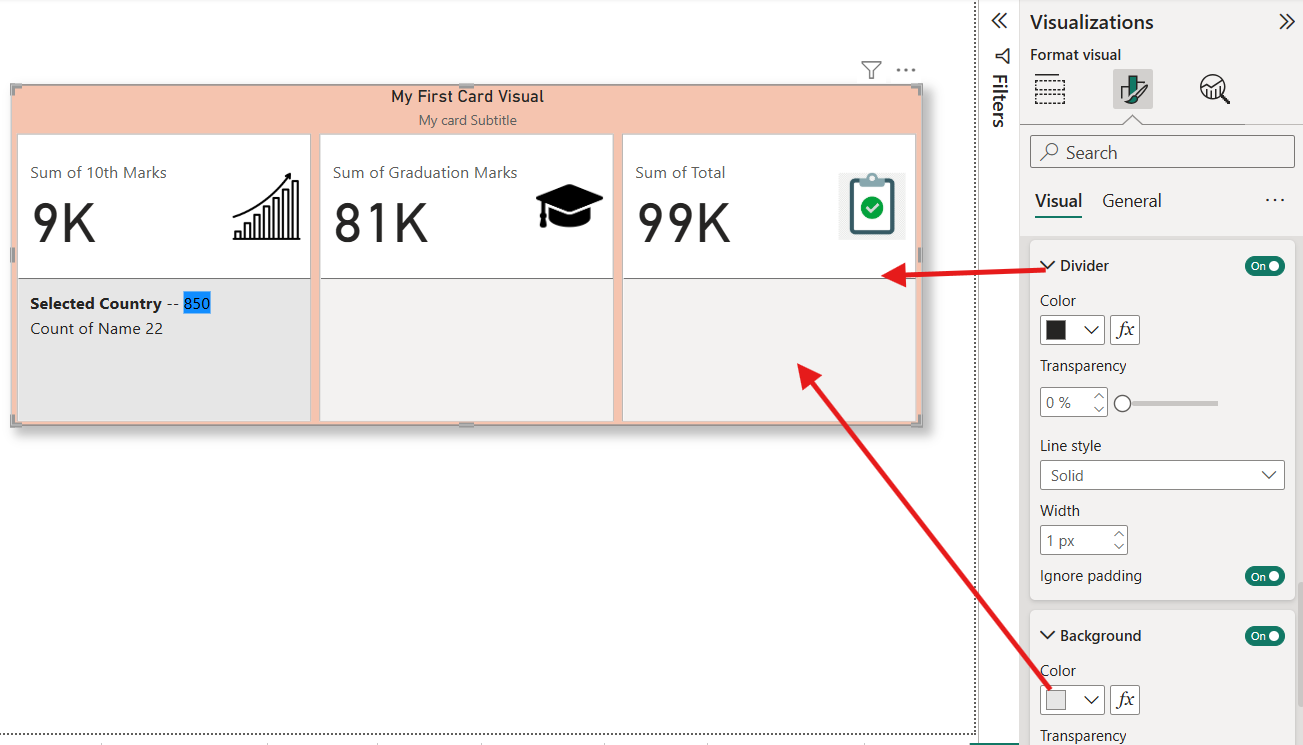Turn off the Background setting
This screenshot has width=1303, height=745.
[1264, 635]
